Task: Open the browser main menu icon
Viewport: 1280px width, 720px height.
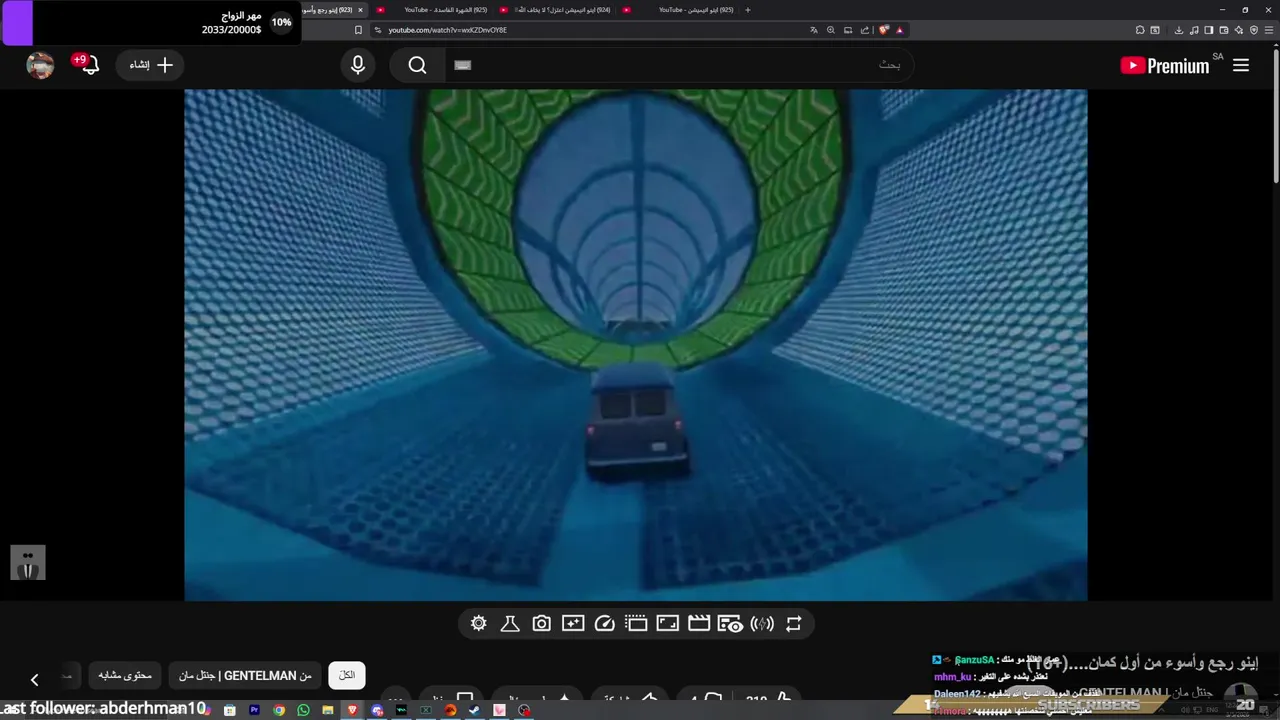Action: (1268, 30)
